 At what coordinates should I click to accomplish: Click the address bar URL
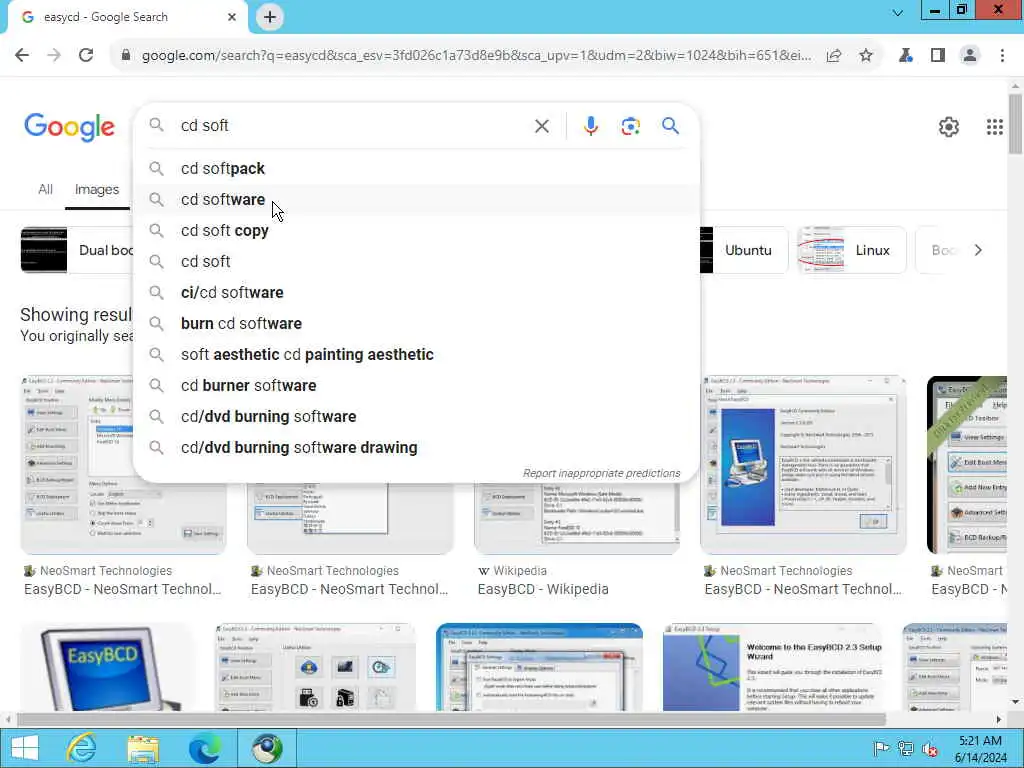(x=476, y=56)
